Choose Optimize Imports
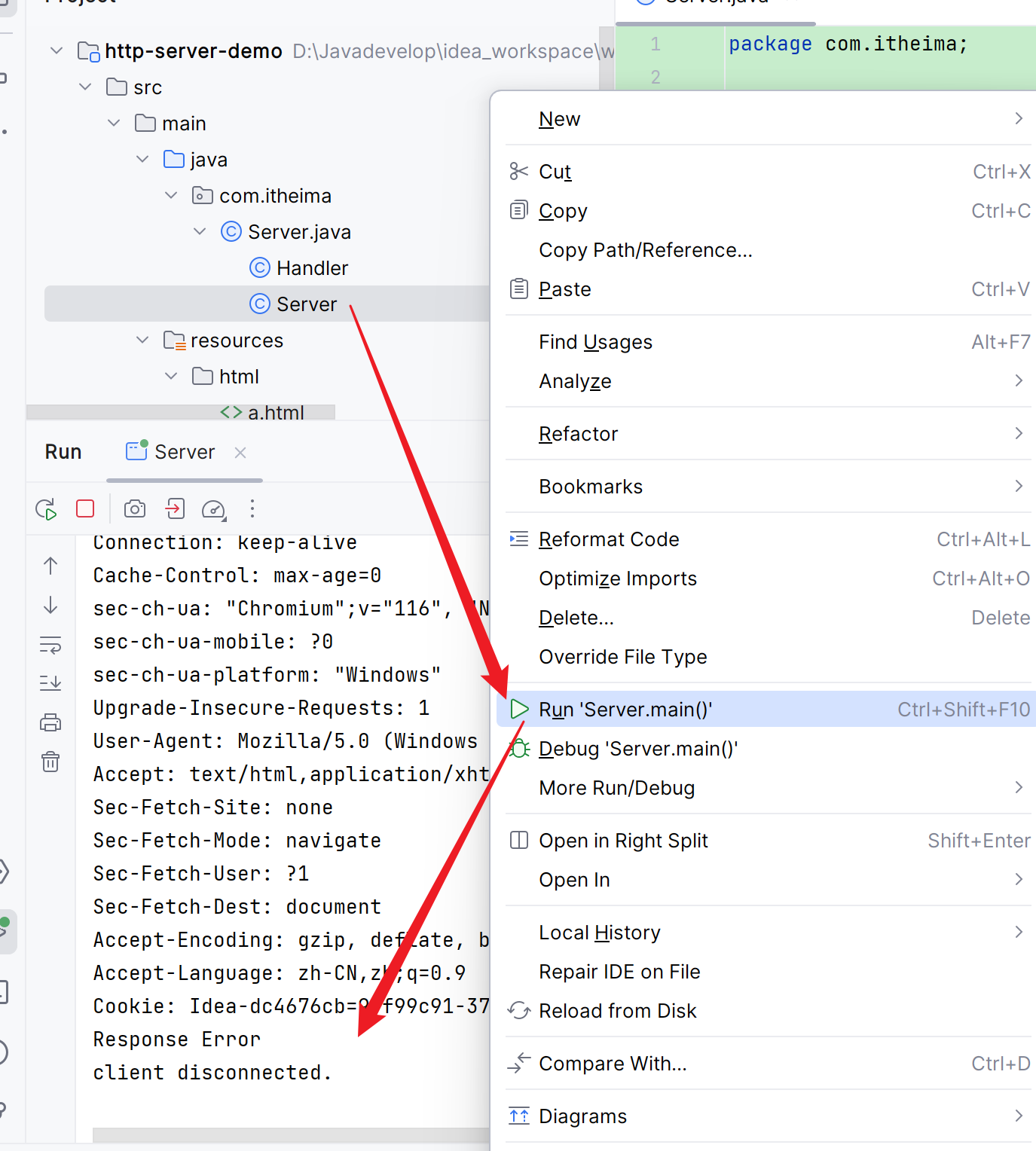1036x1151 pixels. [767, 579]
